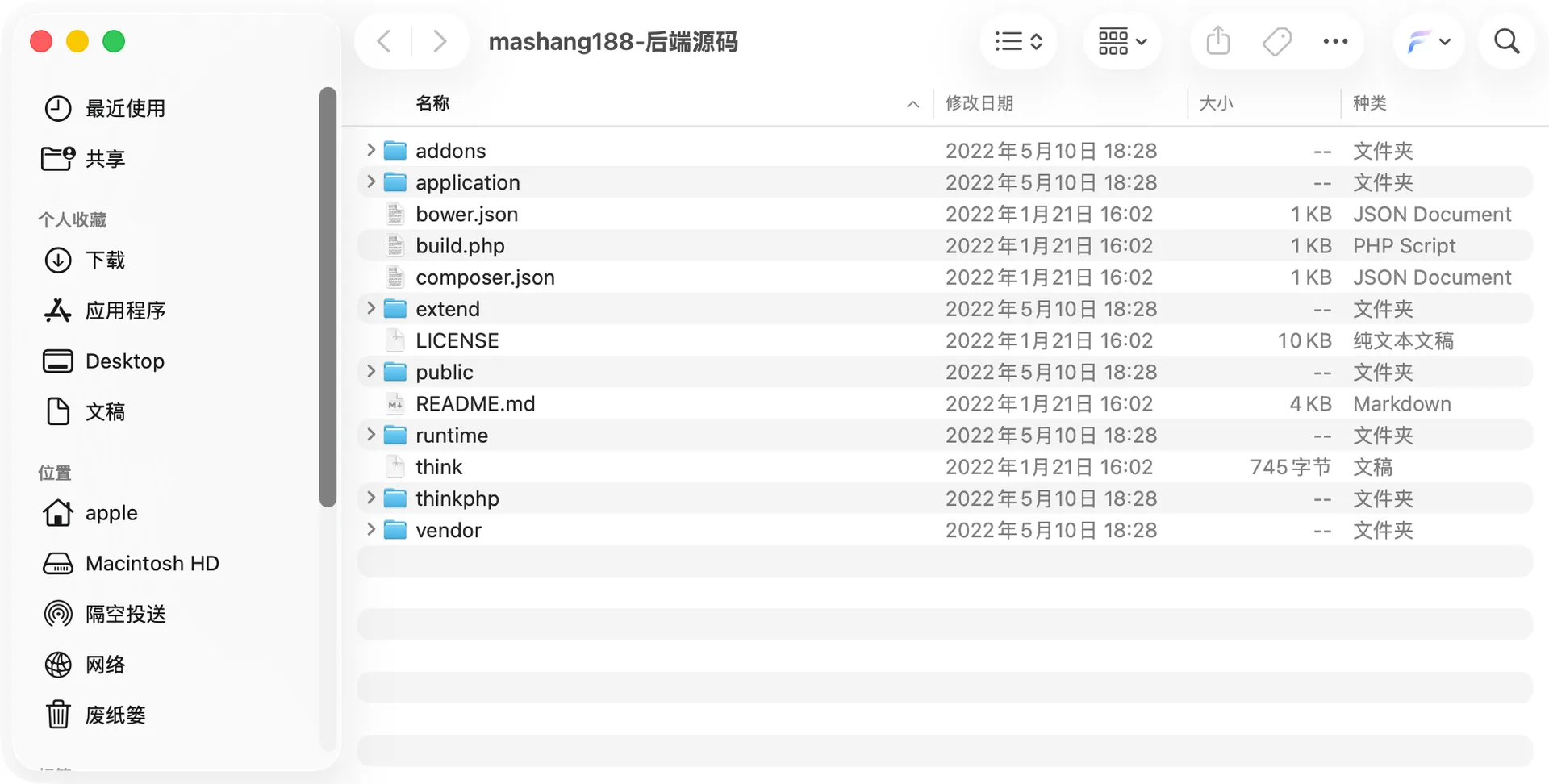Expand the application folder
Screen dimensions: 1549x784
tap(371, 181)
